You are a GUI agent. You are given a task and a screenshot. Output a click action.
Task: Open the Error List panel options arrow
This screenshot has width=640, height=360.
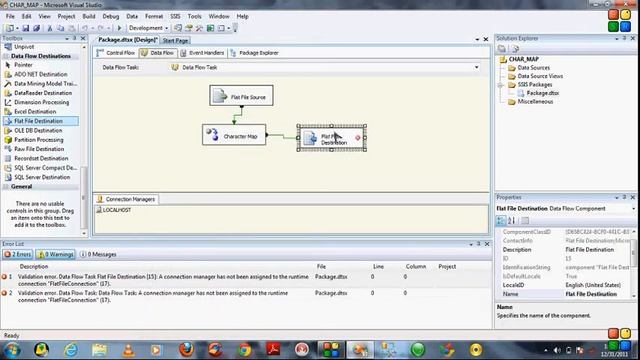[x=471, y=244]
